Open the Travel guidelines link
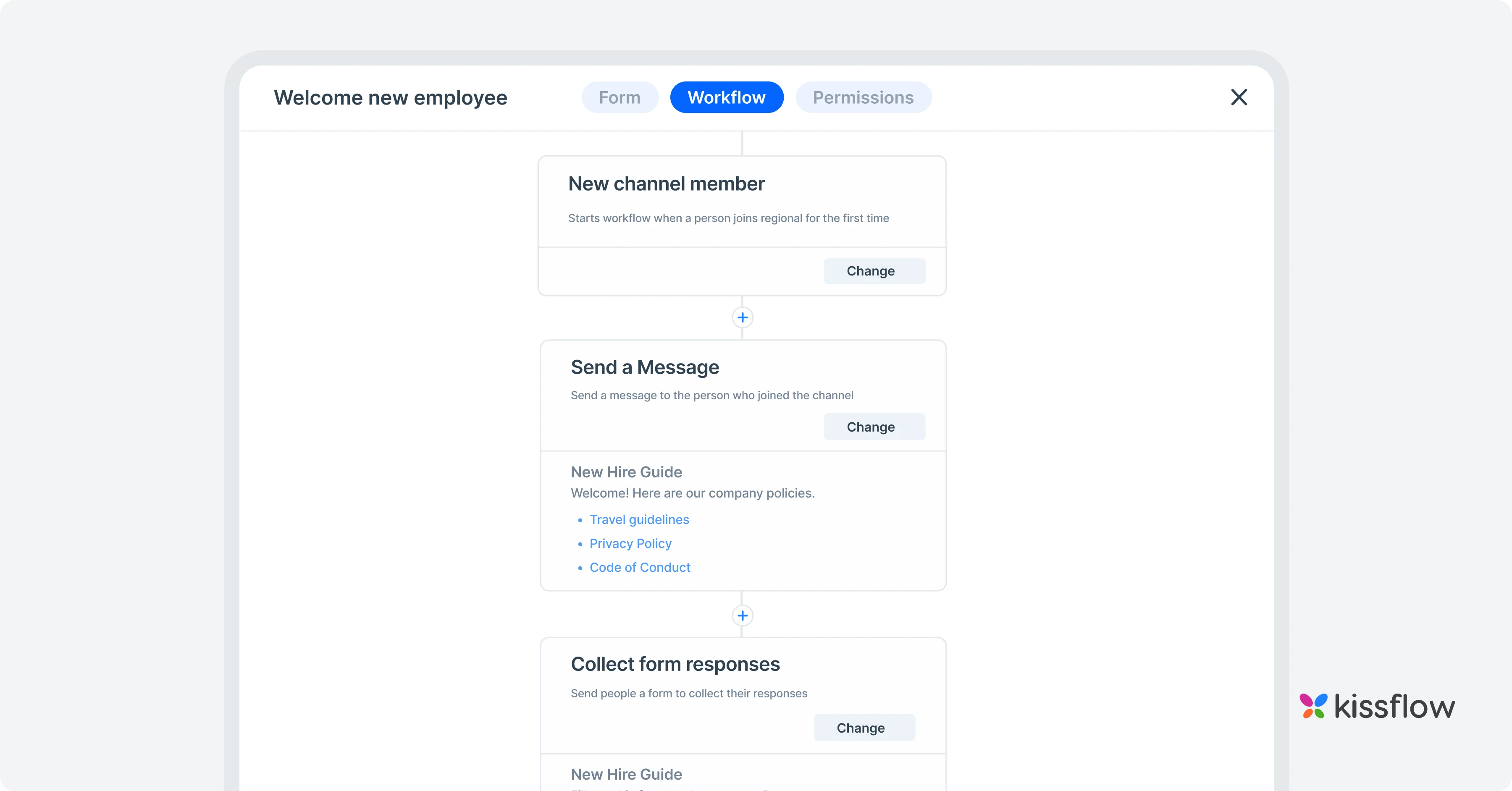The width and height of the screenshot is (1512, 791). pos(639,520)
